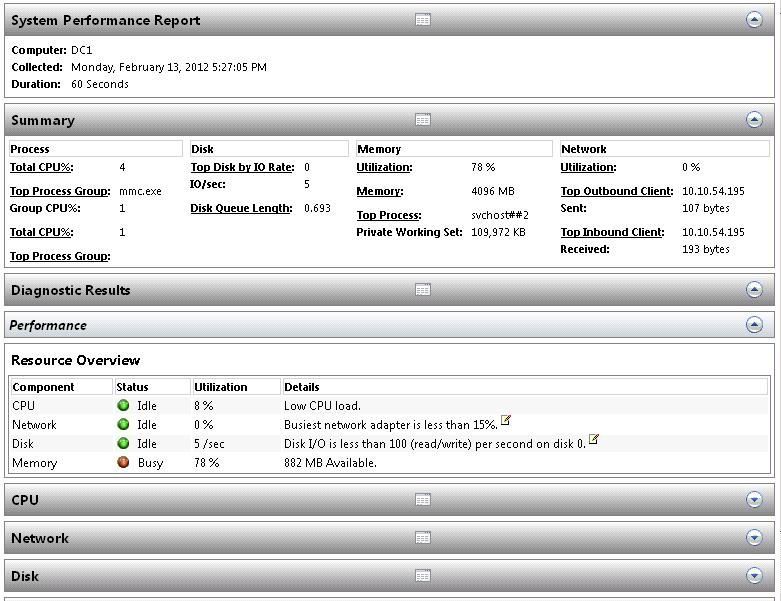Viewport: 781px width, 601px height.
Task: Click the table icon in Network section header
Action: point(422,538)
